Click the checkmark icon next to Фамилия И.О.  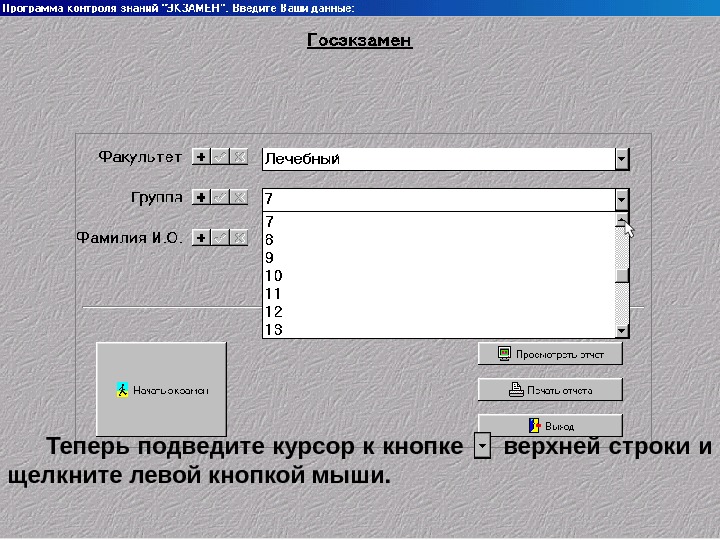point(220,238)
